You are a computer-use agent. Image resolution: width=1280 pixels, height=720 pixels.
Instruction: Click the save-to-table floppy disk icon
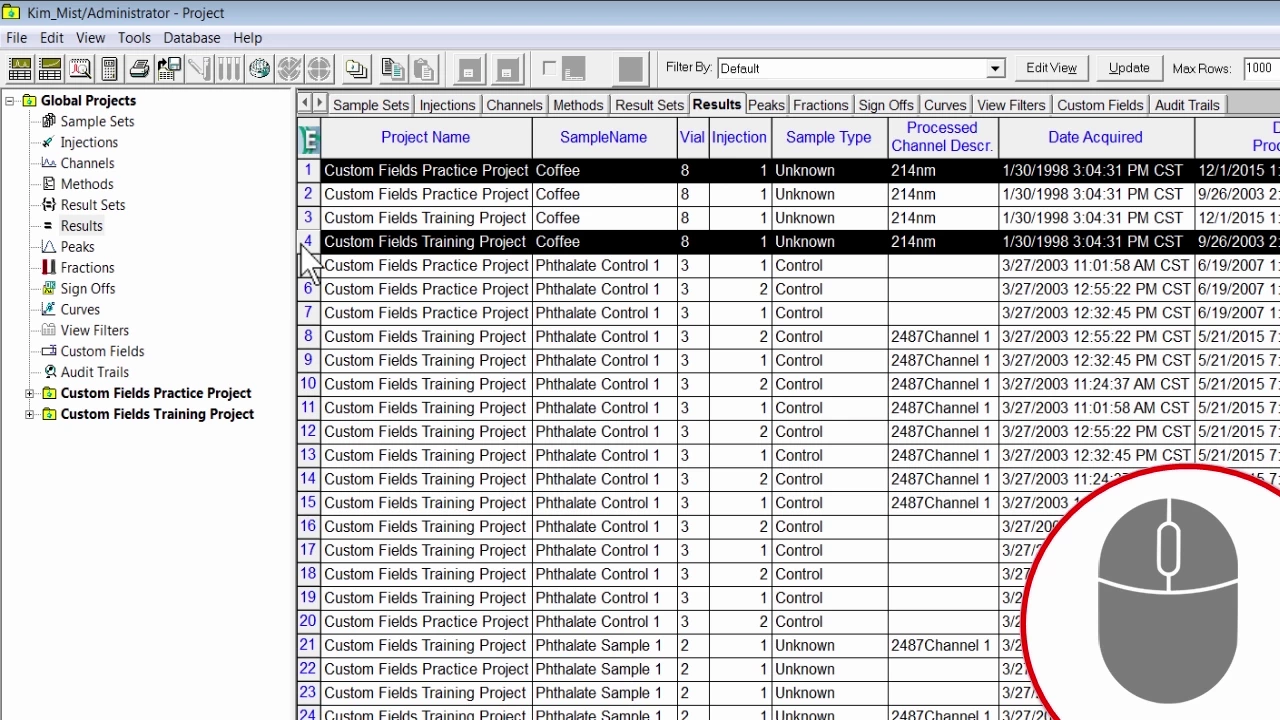tap(169, 69)
